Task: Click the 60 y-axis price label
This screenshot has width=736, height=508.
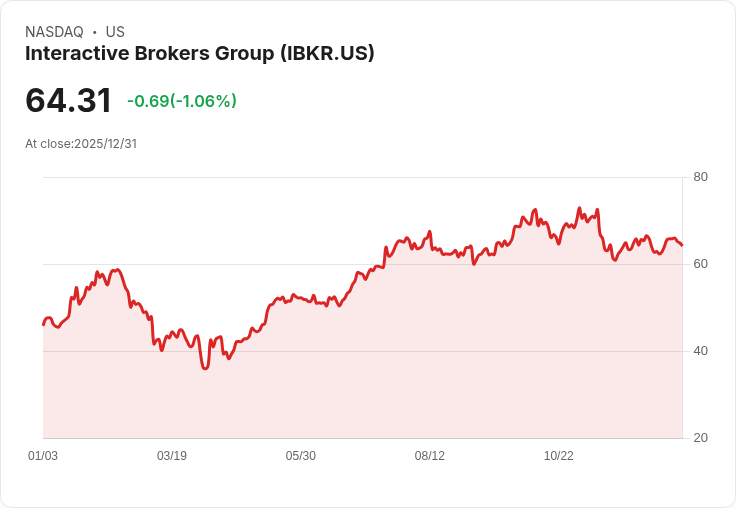Action: 701,264
